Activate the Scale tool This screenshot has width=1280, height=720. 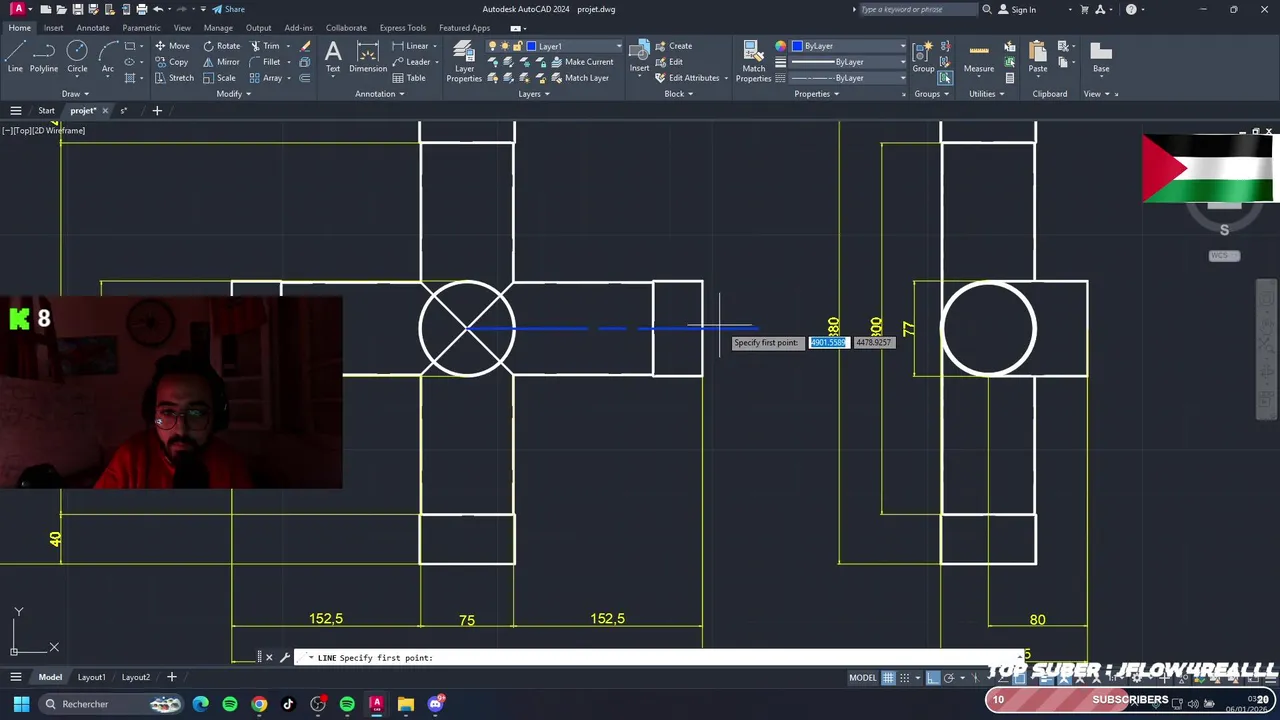click(x=219, y=78)
